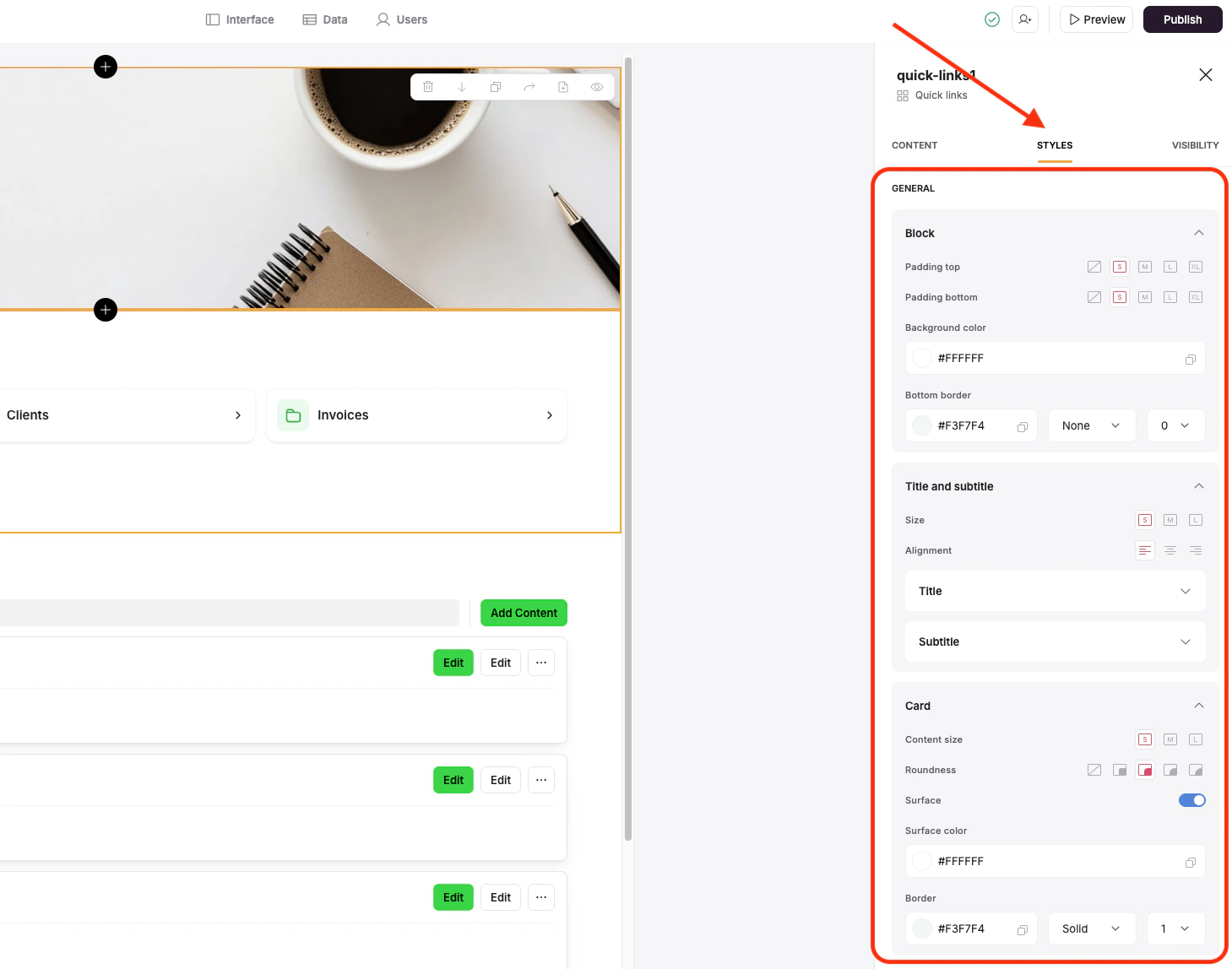Image resolution: width=1232 pixels, height=969 pixels.
Task: Pick the Card Surface color swatch
Action: tap(922, 861)
